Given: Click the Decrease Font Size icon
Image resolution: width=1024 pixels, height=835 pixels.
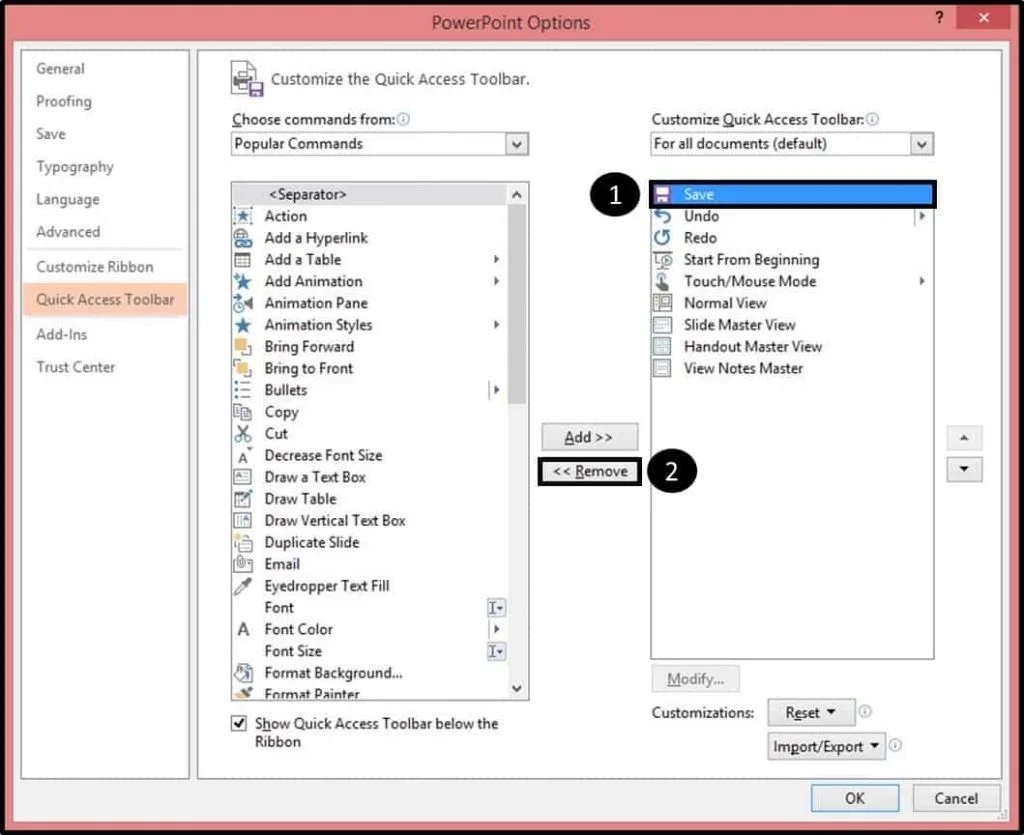Looking at the screenshot, I should tap(244, 456).
